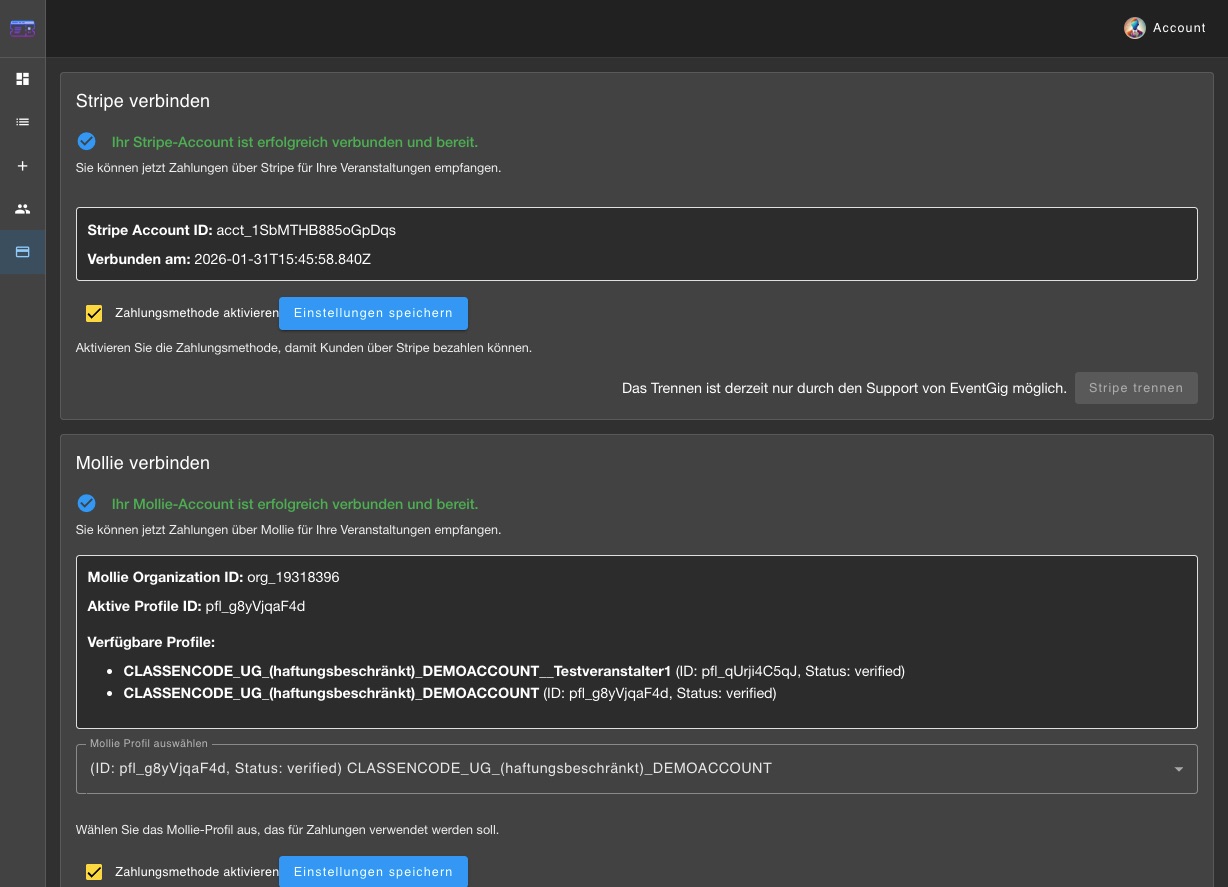Toggle Stripe Zahlungsmethode aktivieren checkbox

tap(94, 313)
